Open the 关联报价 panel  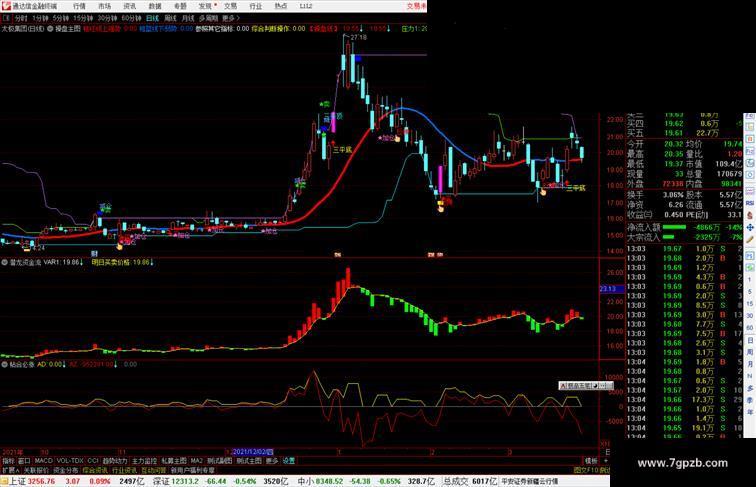pyautogui.click(x=36, y=470)
